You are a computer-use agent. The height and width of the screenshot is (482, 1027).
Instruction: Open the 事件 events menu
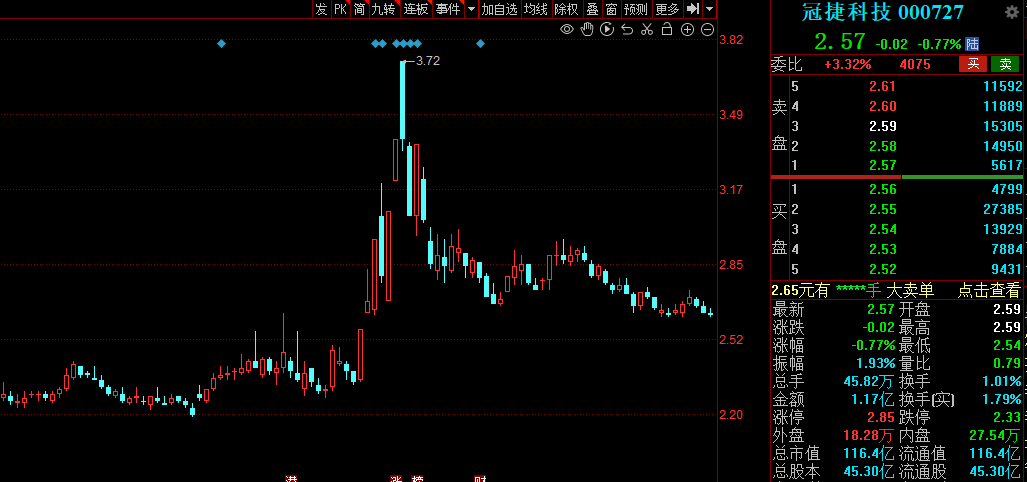pos(448,9)
